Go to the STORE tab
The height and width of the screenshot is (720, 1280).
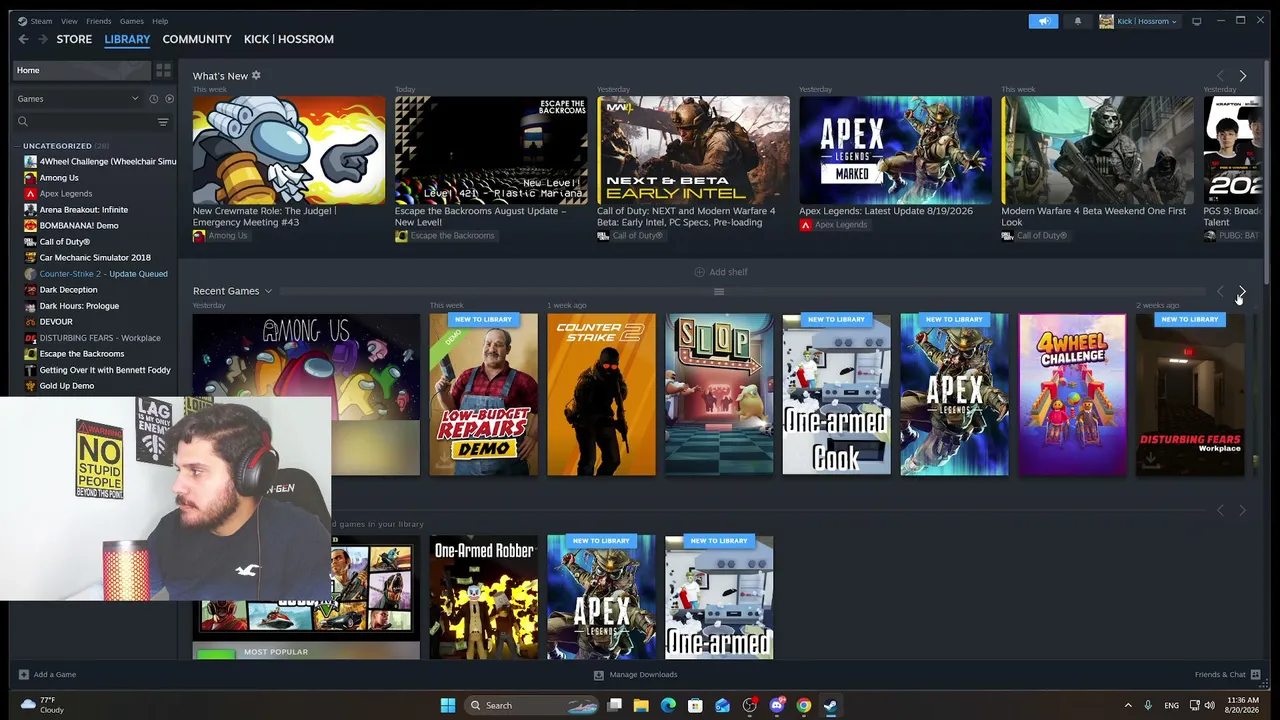(74, 39)
